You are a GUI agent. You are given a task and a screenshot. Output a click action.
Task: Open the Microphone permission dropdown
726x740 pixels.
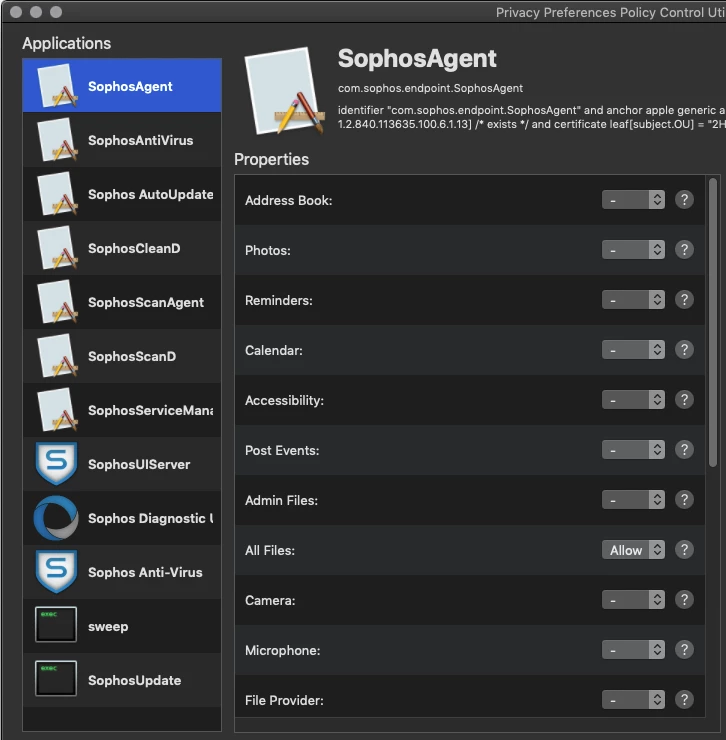633,650
